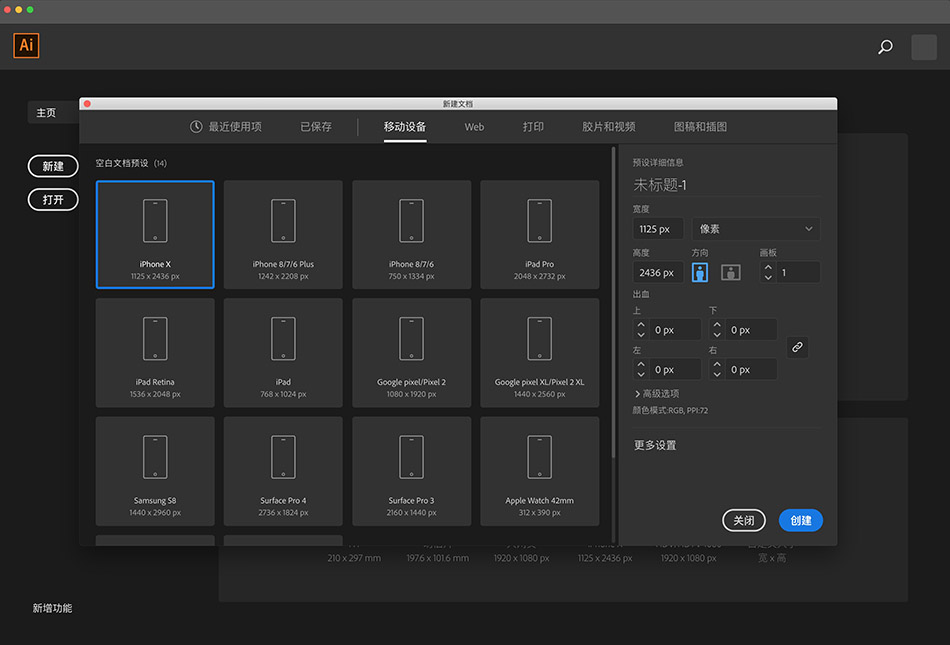Choose the iPad 768 x 1024 preset
This screenshot has width=950, height=645.
[283, 352]
